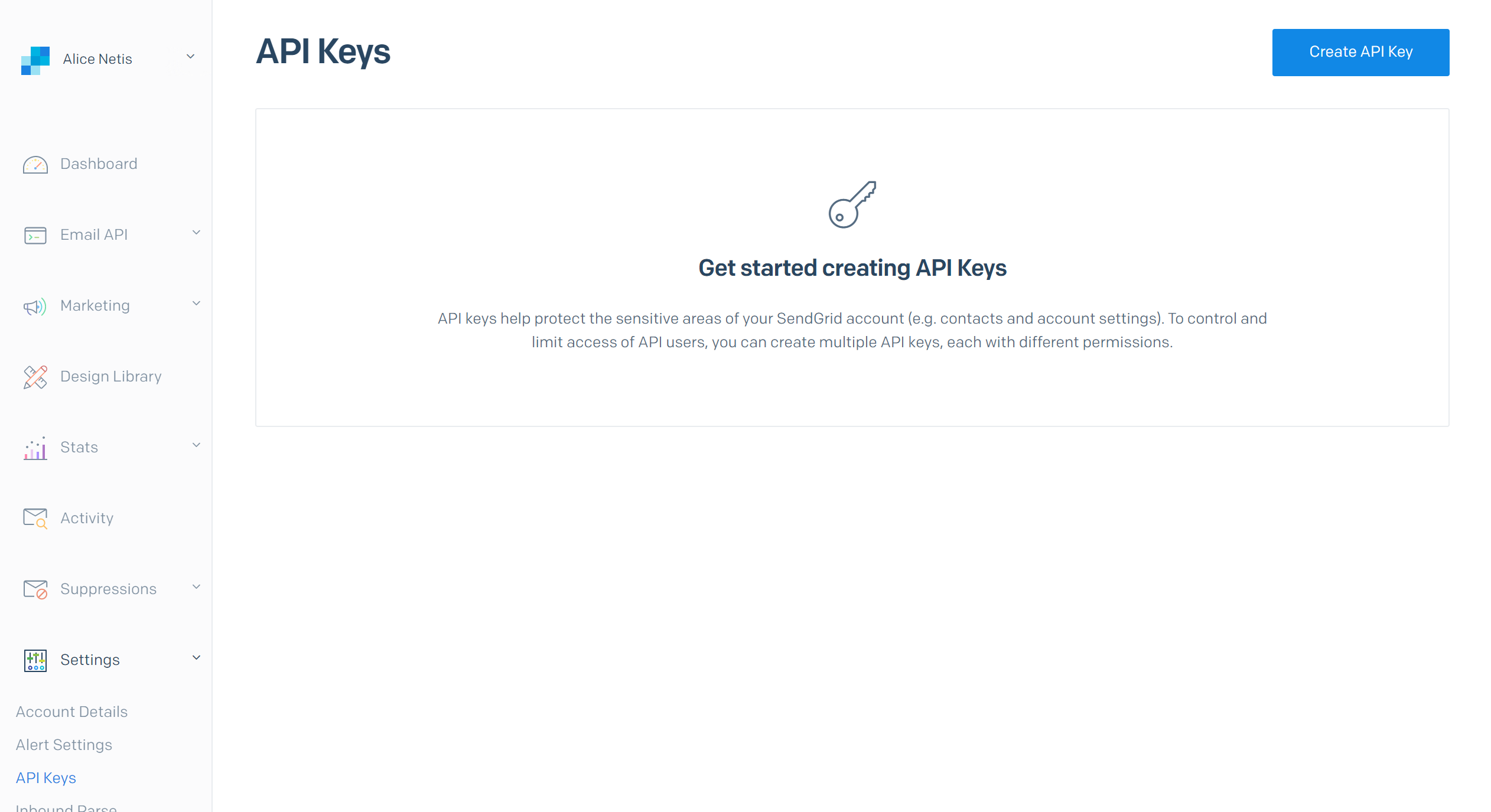This screenshot has width=1491, height=812.
Task: Navigate to Account Details settings
Action: coord(72,711)
